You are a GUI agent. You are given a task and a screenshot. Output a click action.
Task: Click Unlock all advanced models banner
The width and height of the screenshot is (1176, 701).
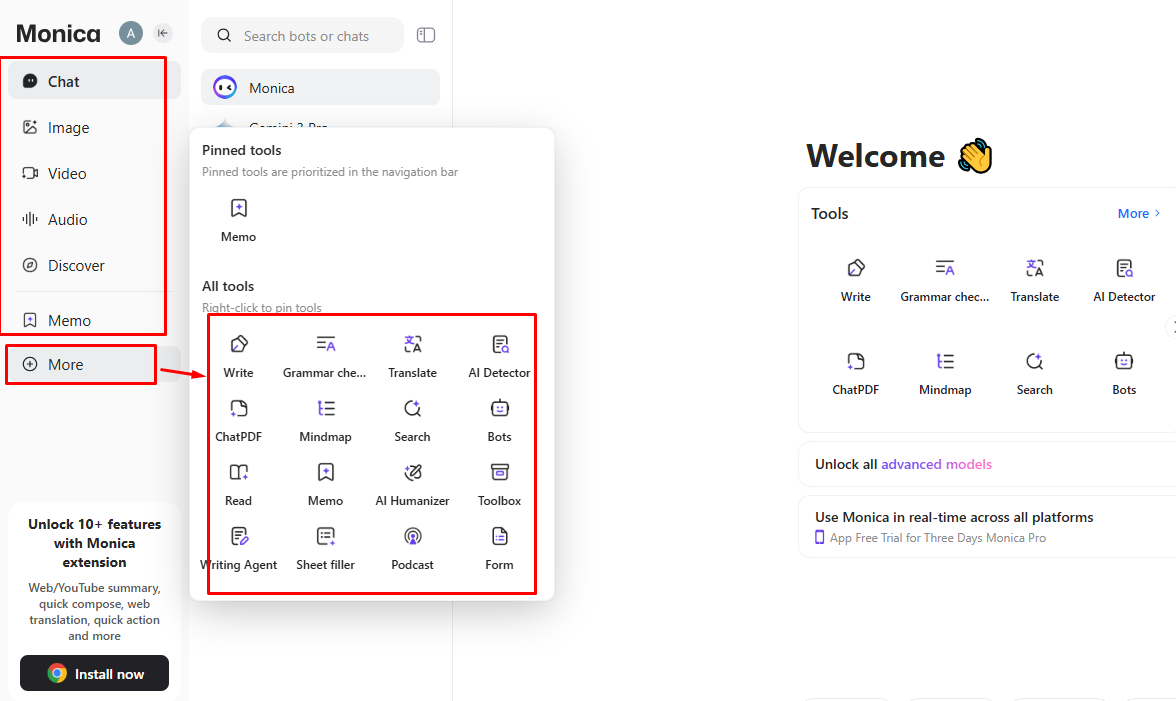(x=988, y=464)
